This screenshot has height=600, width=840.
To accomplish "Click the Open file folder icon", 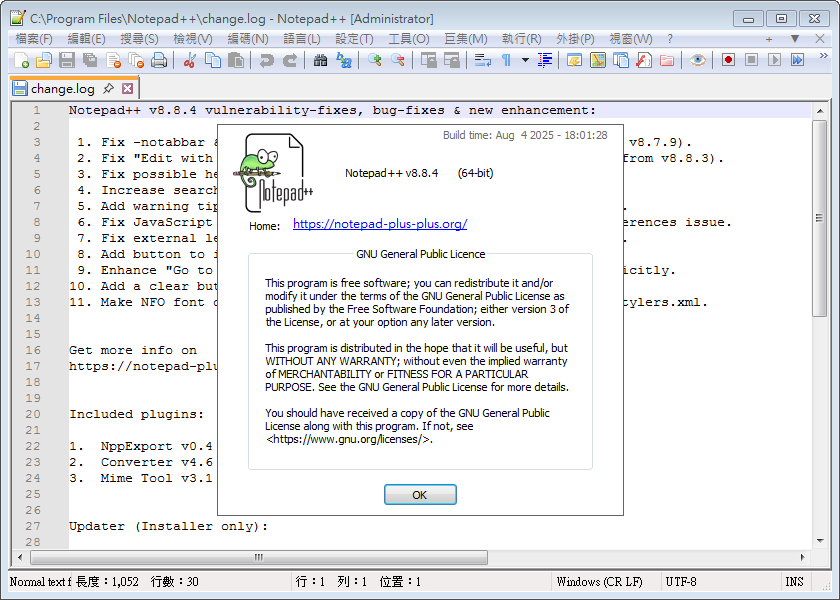I will click(x=44, y=60).
